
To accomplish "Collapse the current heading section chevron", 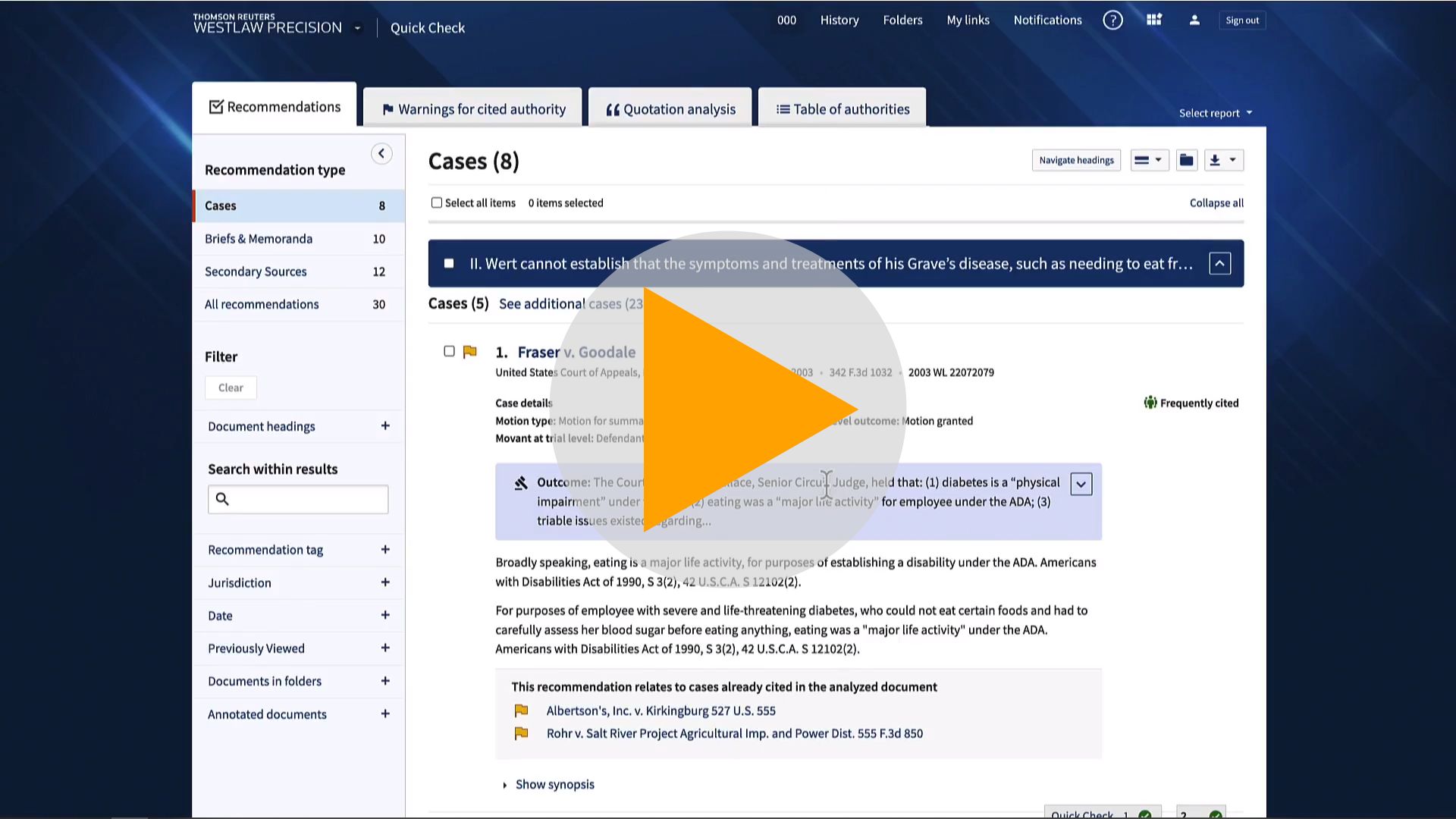I will 1220,263.
